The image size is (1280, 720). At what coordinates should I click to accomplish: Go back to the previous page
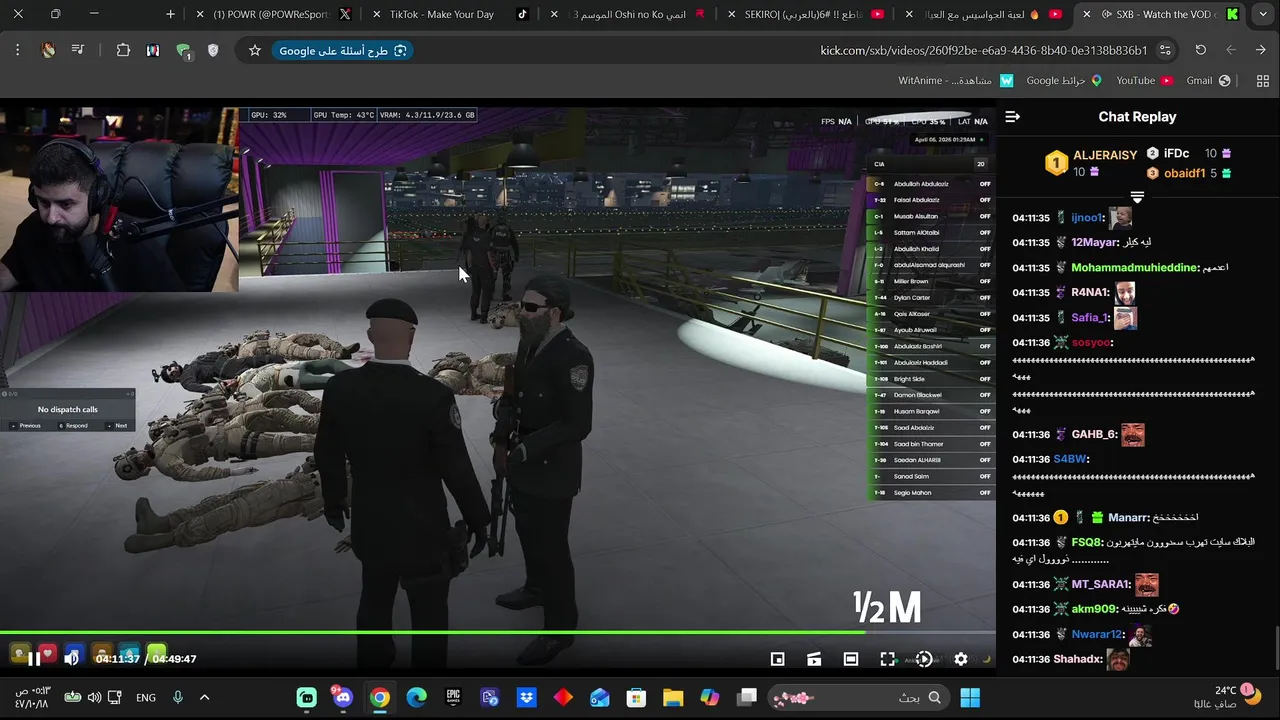[x=1261, y=50]
